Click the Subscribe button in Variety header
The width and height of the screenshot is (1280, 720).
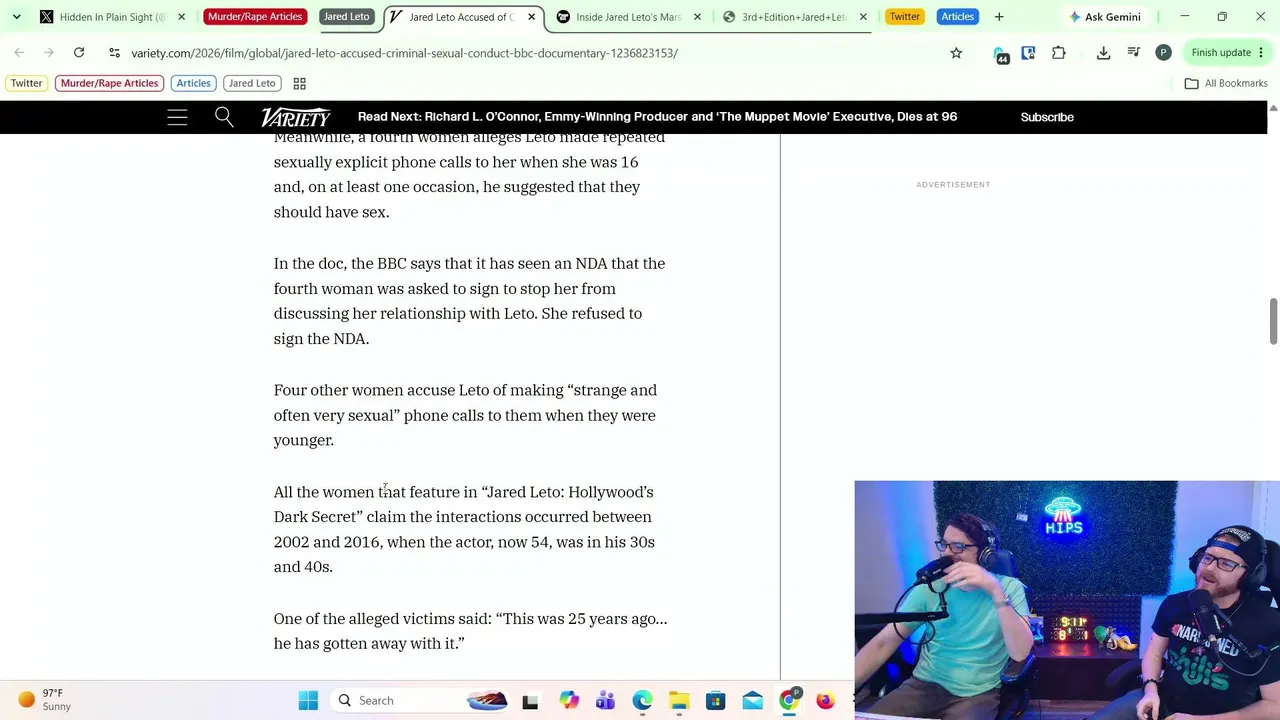coord(1047,117)
